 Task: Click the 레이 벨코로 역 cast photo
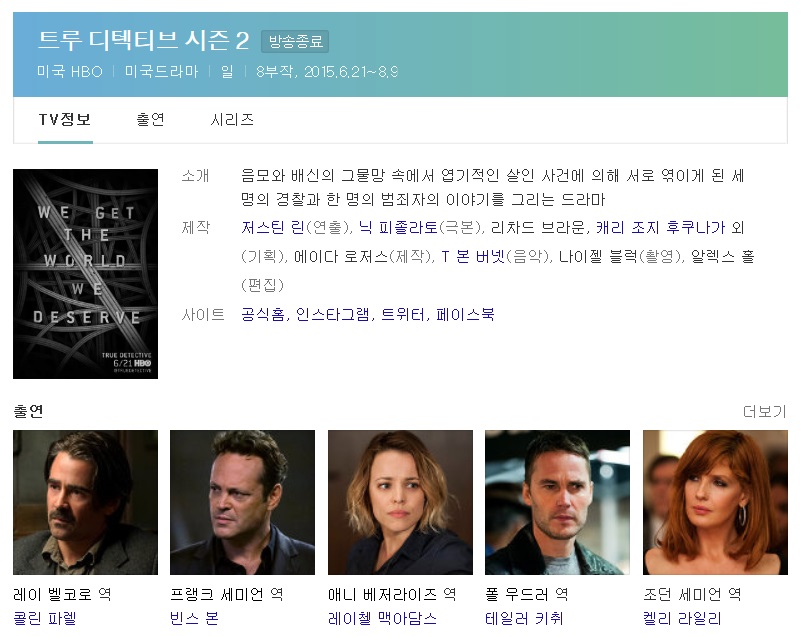(x=86, y=502)
